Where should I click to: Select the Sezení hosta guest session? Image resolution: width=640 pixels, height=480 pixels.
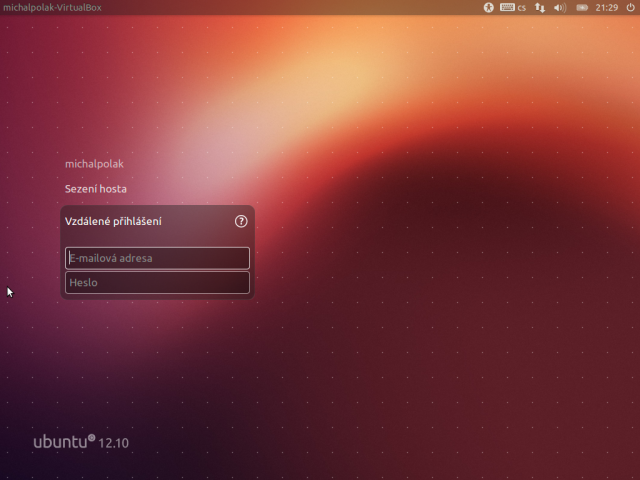96,189
